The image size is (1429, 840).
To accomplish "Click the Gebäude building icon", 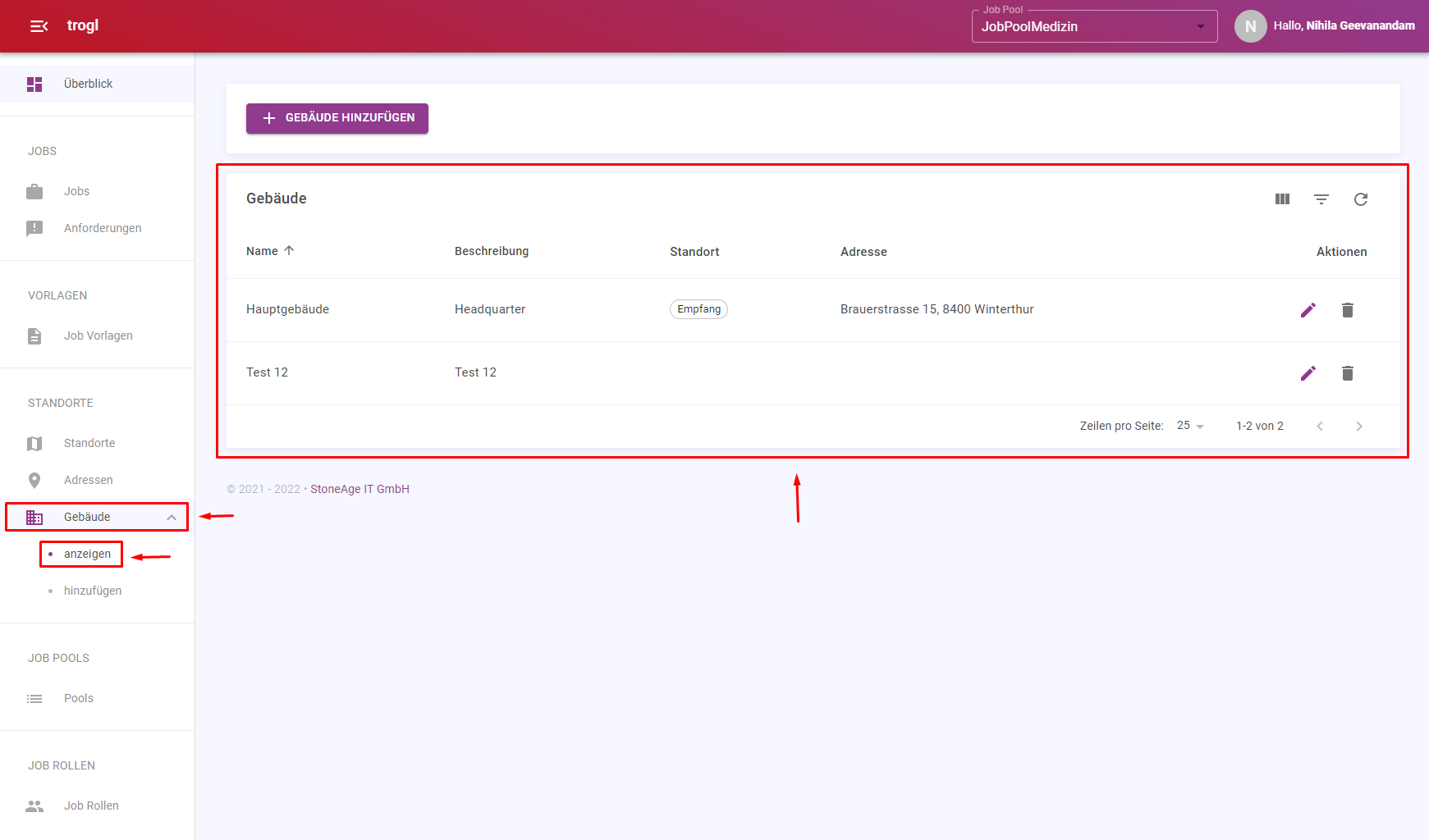I will pyautogui.click(x=34, y=517).
